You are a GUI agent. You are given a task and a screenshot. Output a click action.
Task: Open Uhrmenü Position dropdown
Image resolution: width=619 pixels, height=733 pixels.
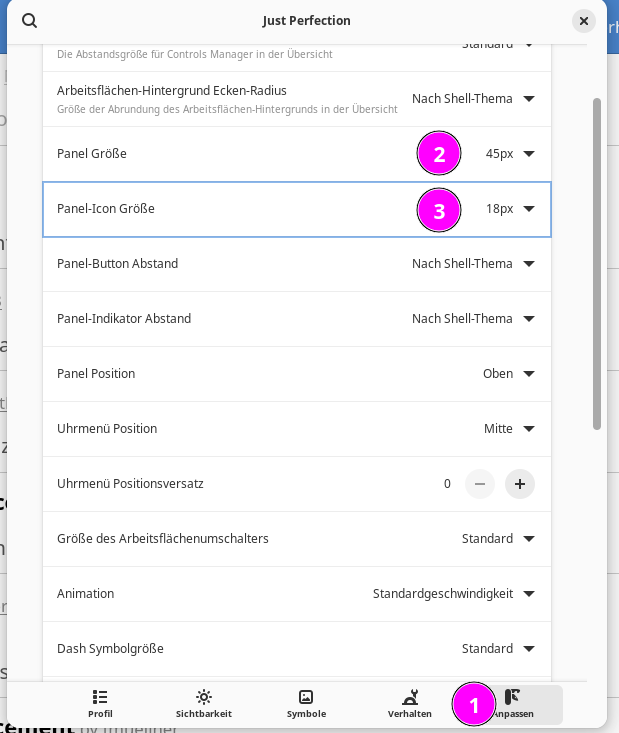point(509,429)
